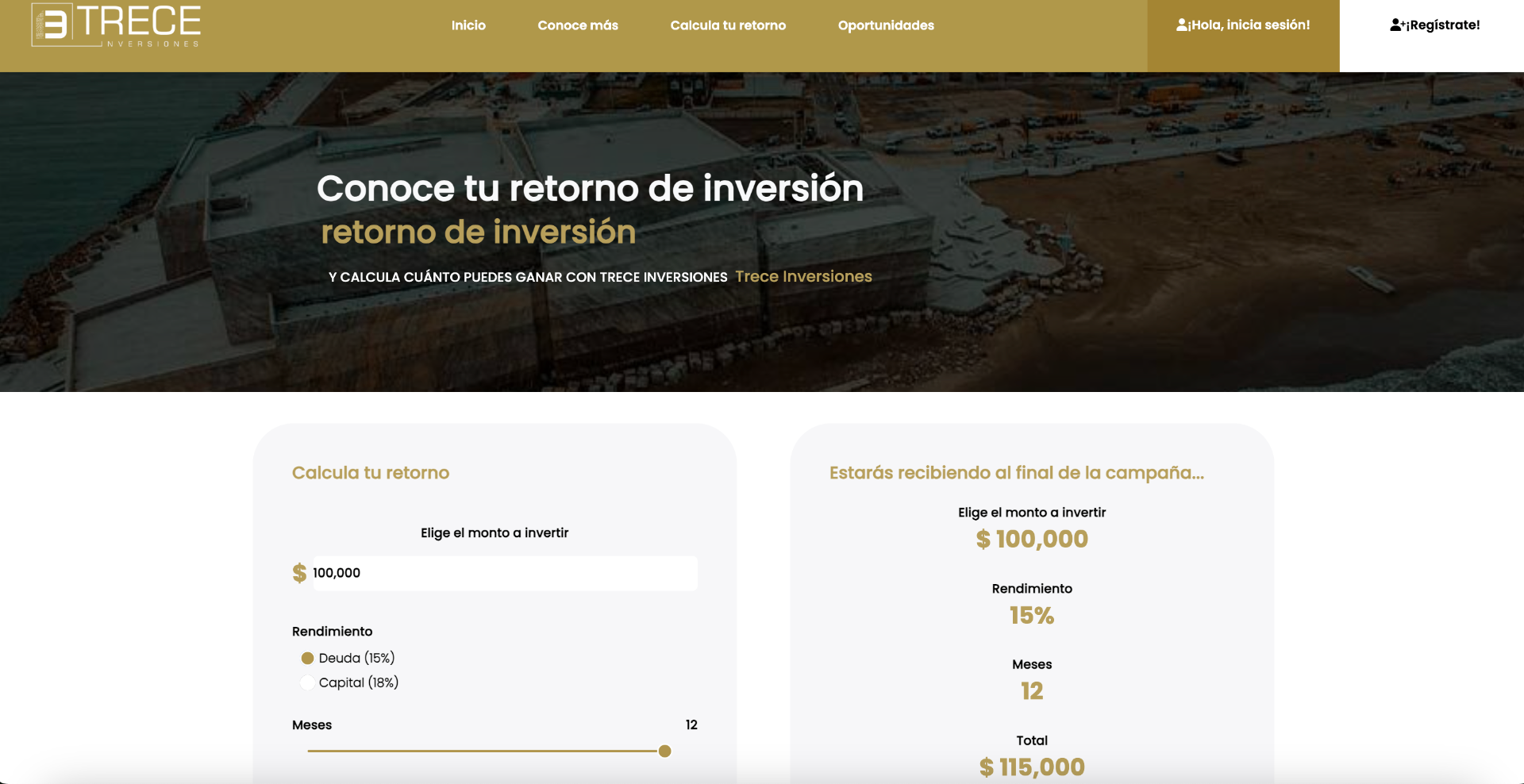Image resolution: width=1524 pixels, height=784 pixels.
Task: Click the dollar sign icon by the amount field
Action: click(298, 572)
